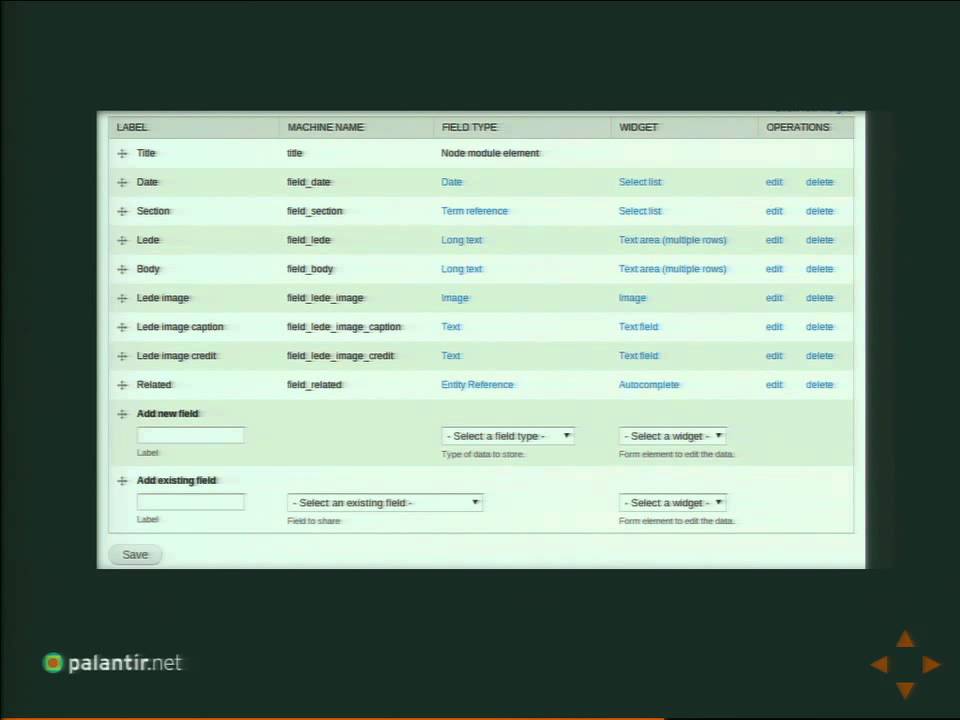Image resolution: width=960 pixels, height=720 pixels.
Task: Open Text area widget link for Lede
Action: (x=672, y=240)
